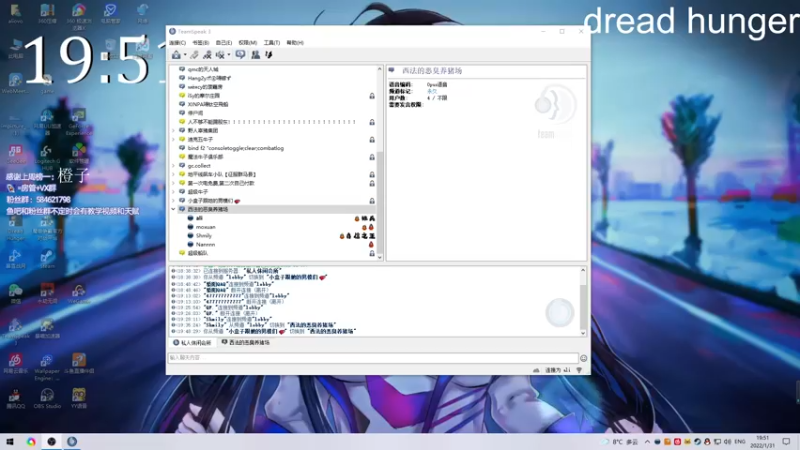Collapse the selected 西法 channel with four users

click(173, 209)
